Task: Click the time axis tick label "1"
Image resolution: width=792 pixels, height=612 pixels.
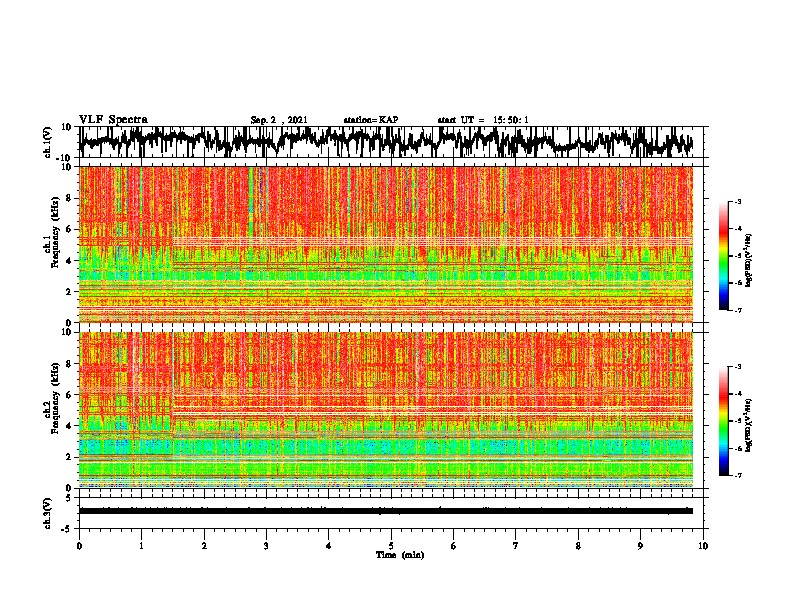Action: tap(141, 546)
